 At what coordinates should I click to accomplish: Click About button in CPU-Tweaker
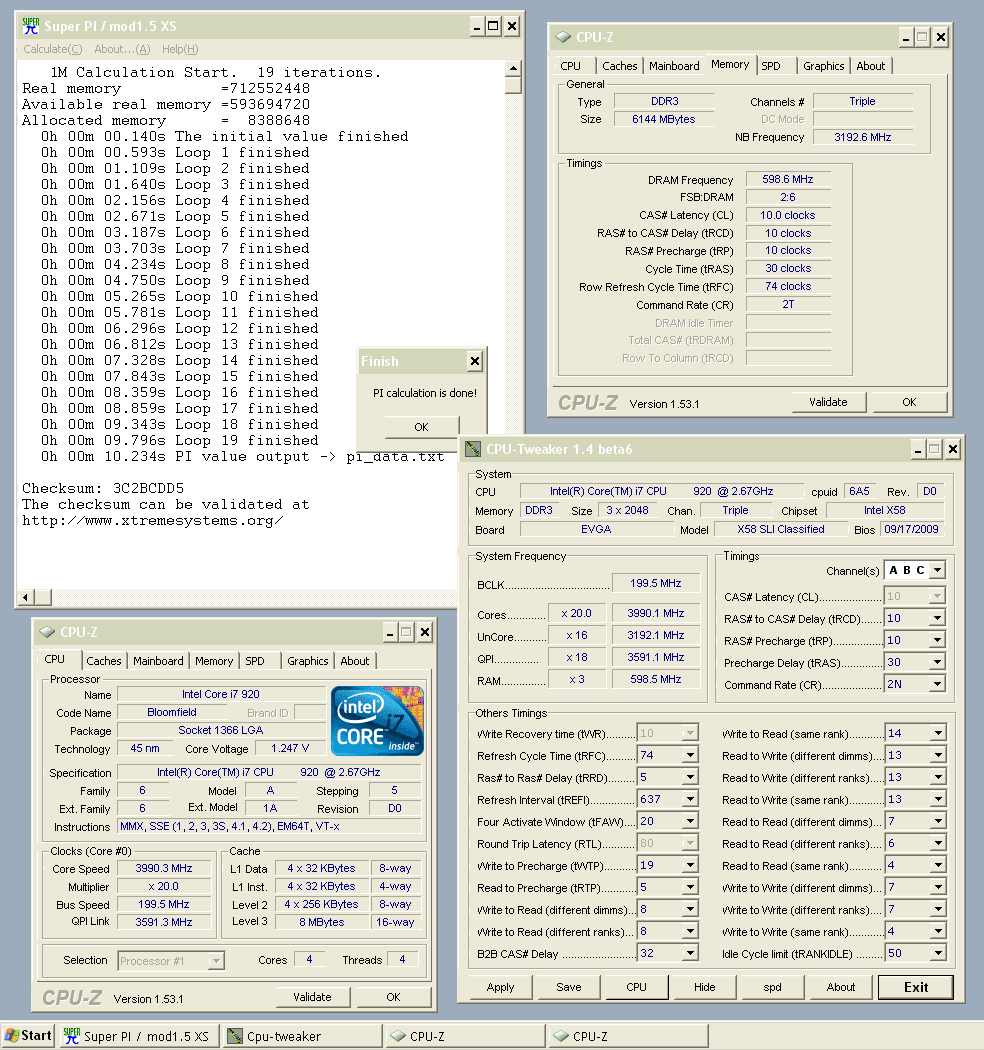[x=841, y=986]
